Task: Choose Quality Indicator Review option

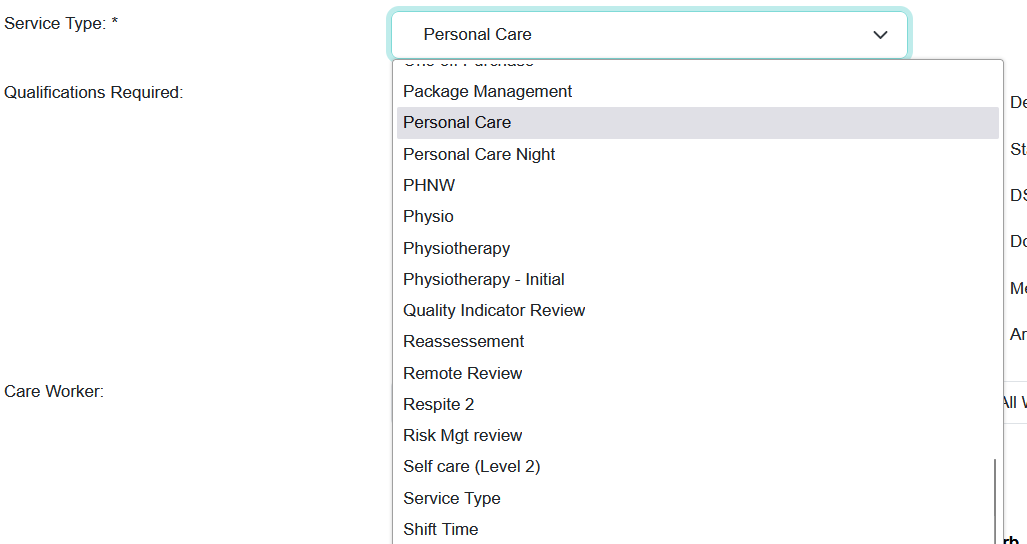Action: coord(494,310)
